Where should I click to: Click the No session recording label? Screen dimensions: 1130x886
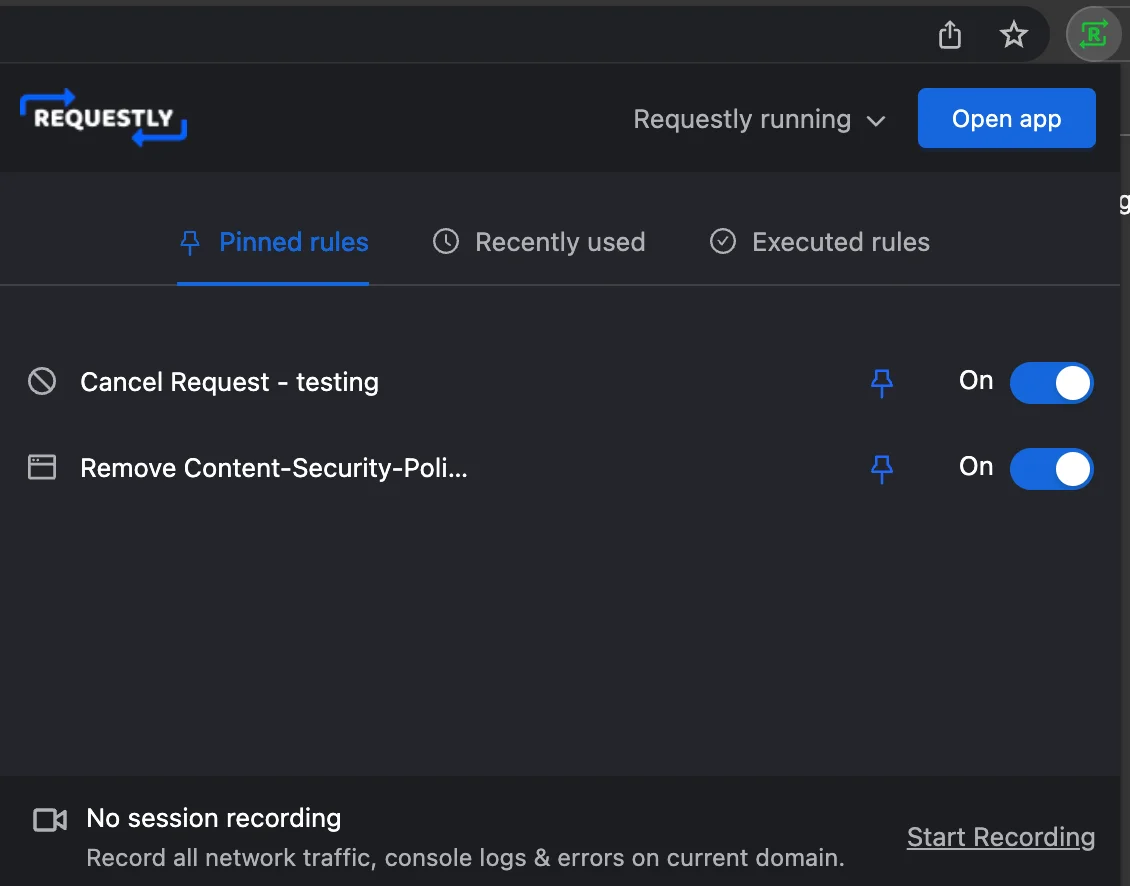pos(213,818)
